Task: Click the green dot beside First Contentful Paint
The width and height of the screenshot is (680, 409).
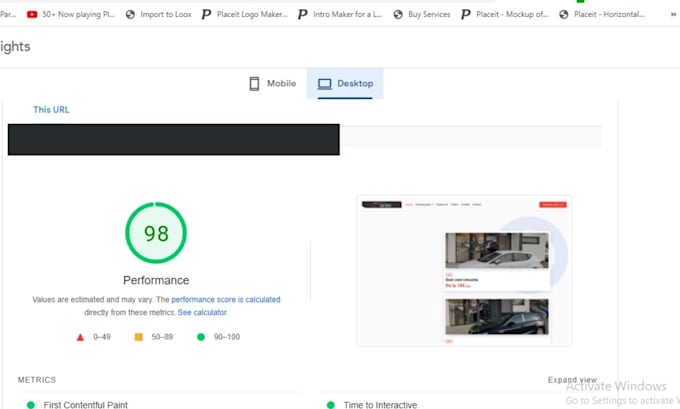Action: pos(31,405)
